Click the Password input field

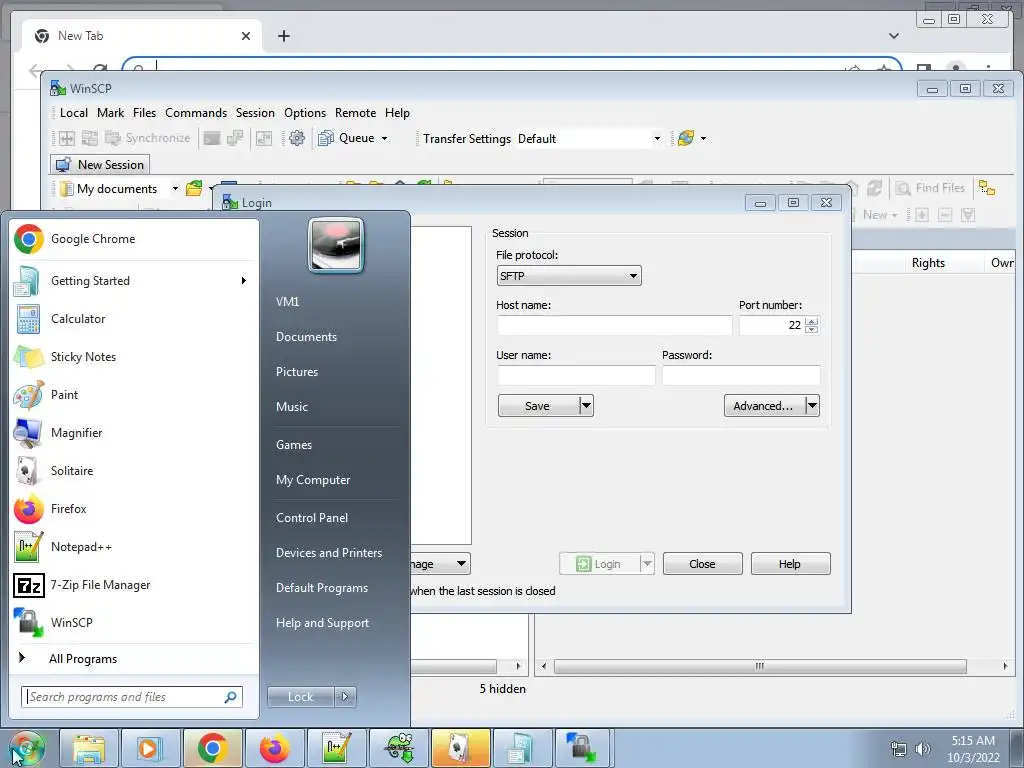pyautogui.click(x=741, y=376)
